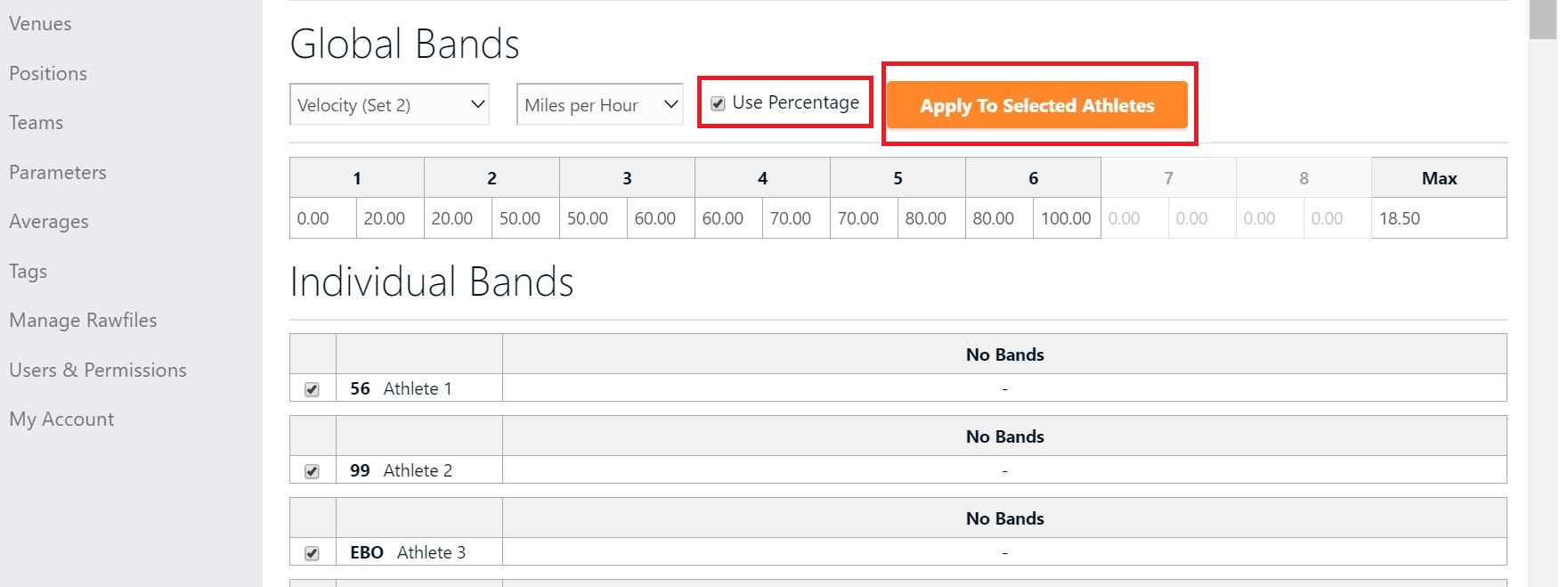Deselect the Athlete 2 checkbox
Screen dimensions: 1568x587
pos(312,471)
